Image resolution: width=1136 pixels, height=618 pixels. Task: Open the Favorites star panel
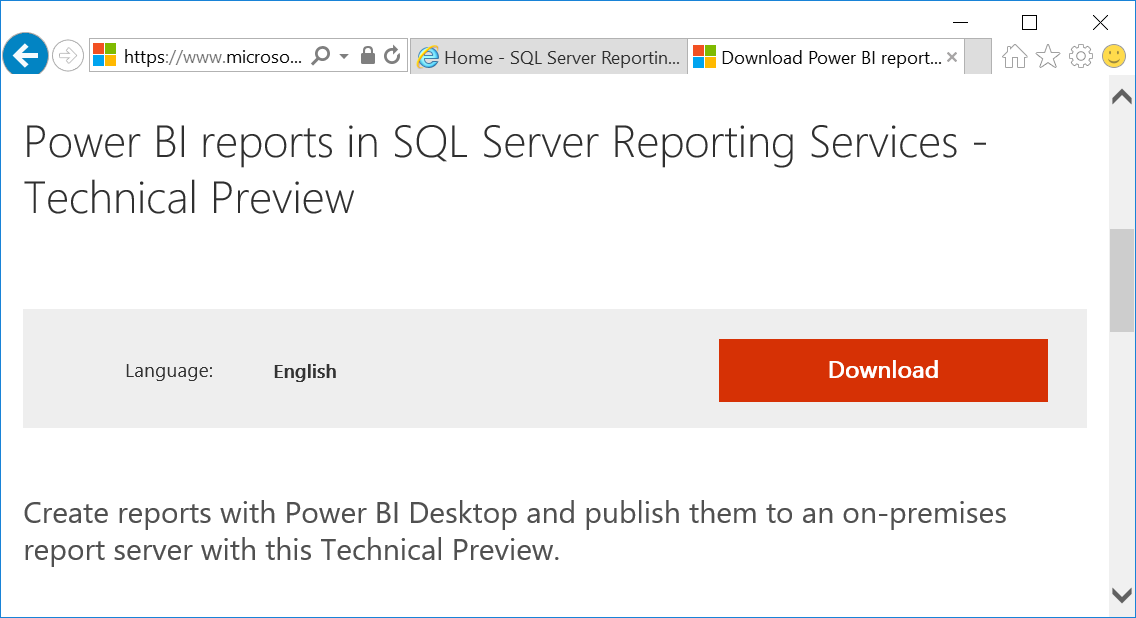tap(1047, 57)
